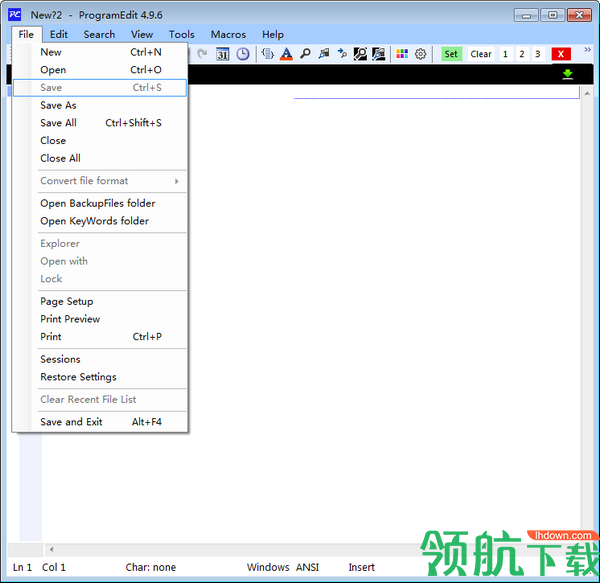
Task: Open Print Preview from File menu
Action: click(x=100, y=319)
